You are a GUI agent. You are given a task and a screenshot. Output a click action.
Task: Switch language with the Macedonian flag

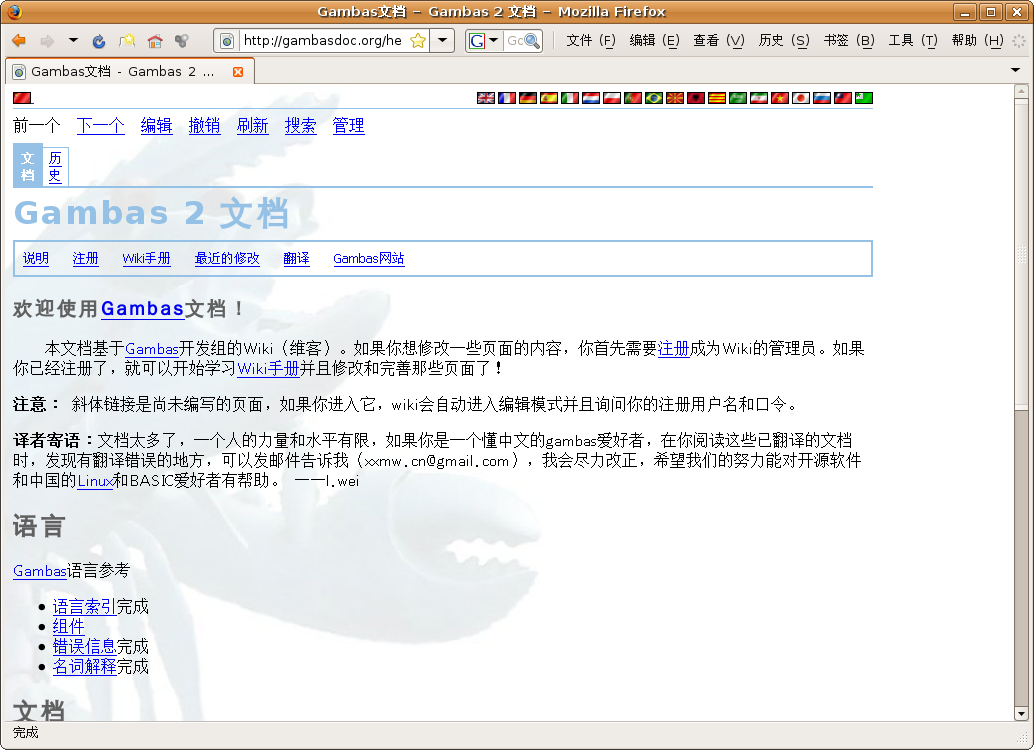point(675,98)
